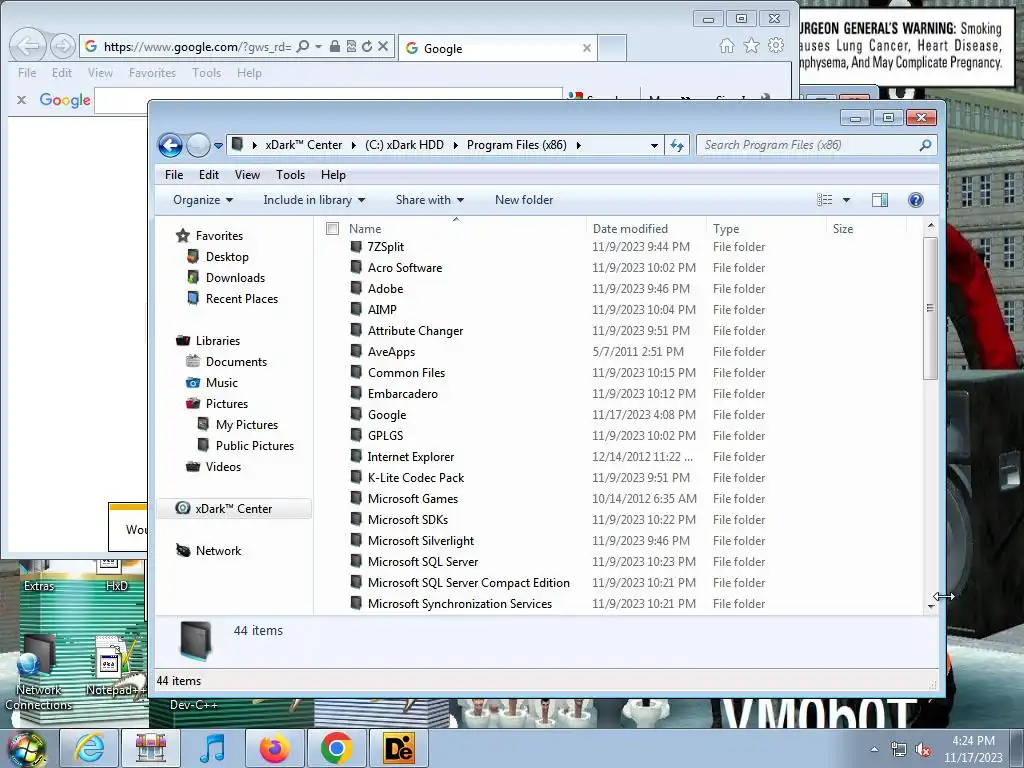Open the Help menu in Explorer

tap(333, 175)
